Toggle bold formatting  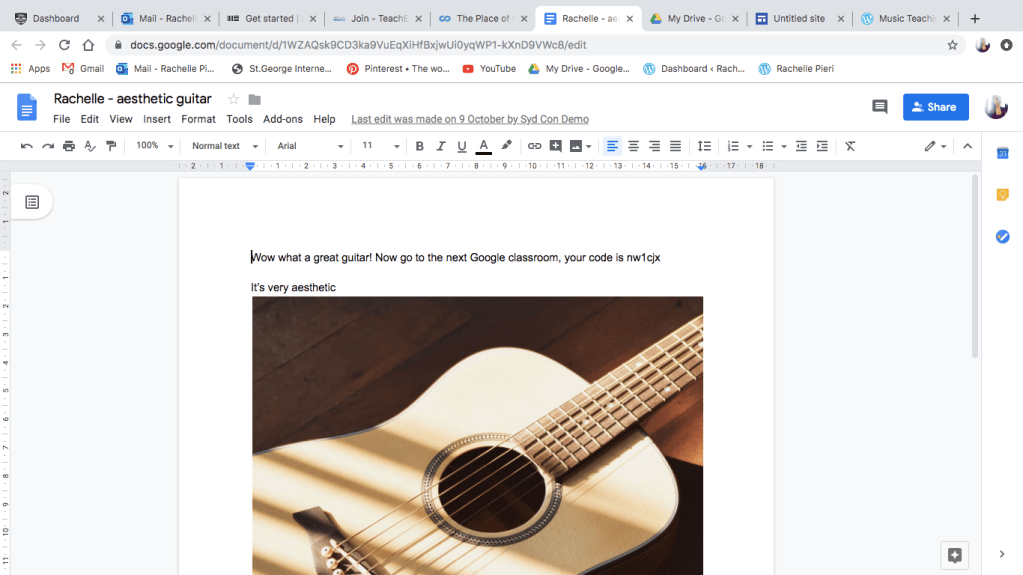point(420,146)
